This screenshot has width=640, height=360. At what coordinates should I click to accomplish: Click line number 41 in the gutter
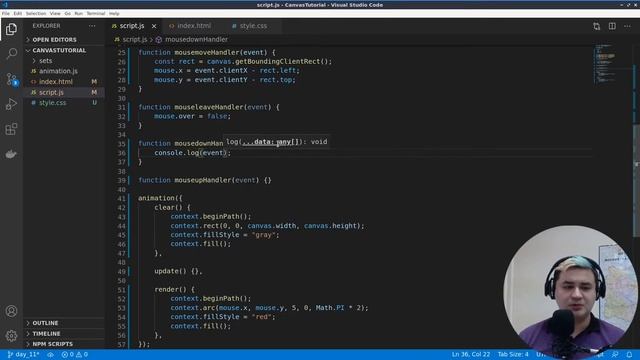point(121,199)
